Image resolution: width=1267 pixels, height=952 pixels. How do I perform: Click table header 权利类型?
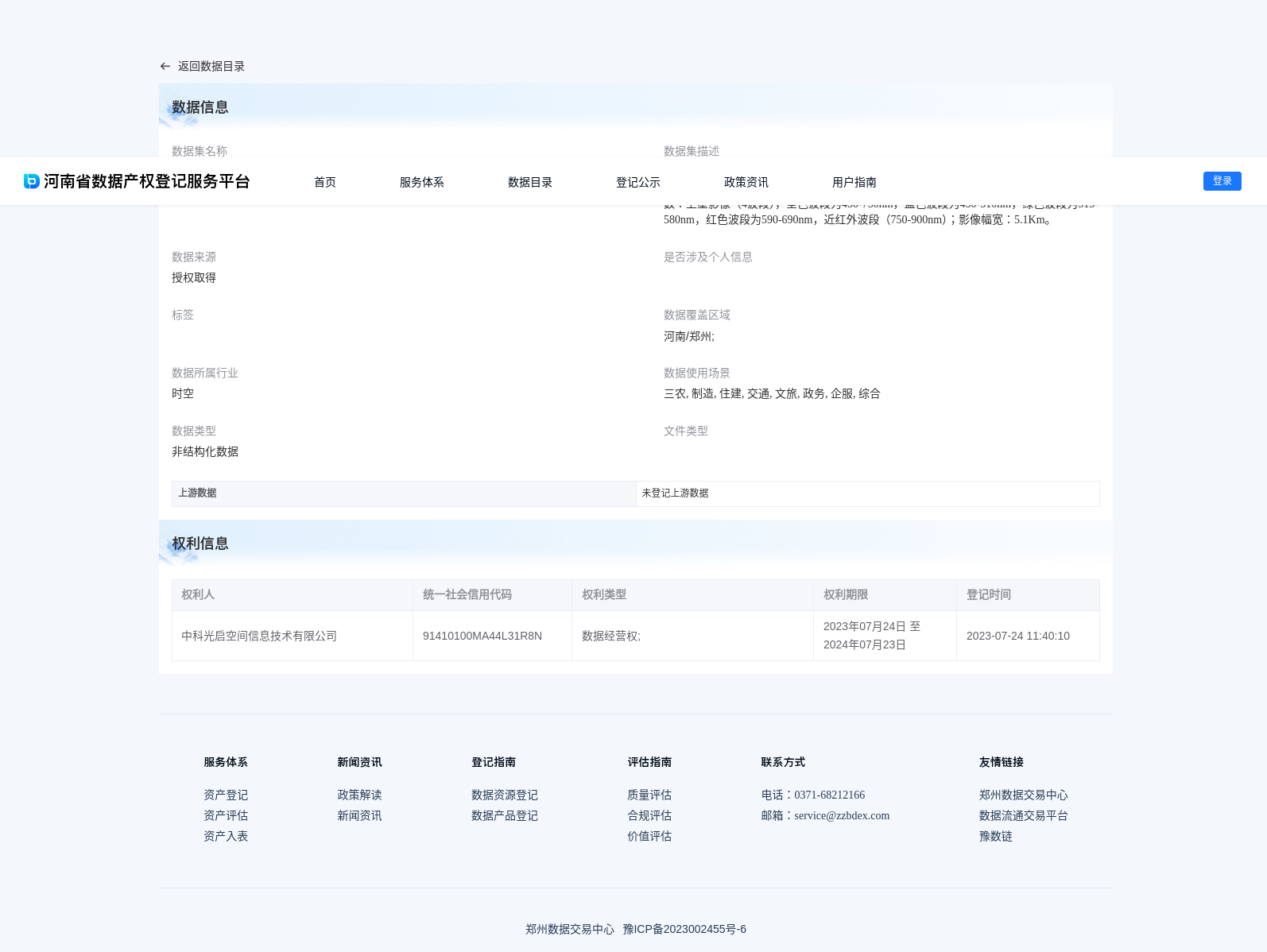pos(604,594)
